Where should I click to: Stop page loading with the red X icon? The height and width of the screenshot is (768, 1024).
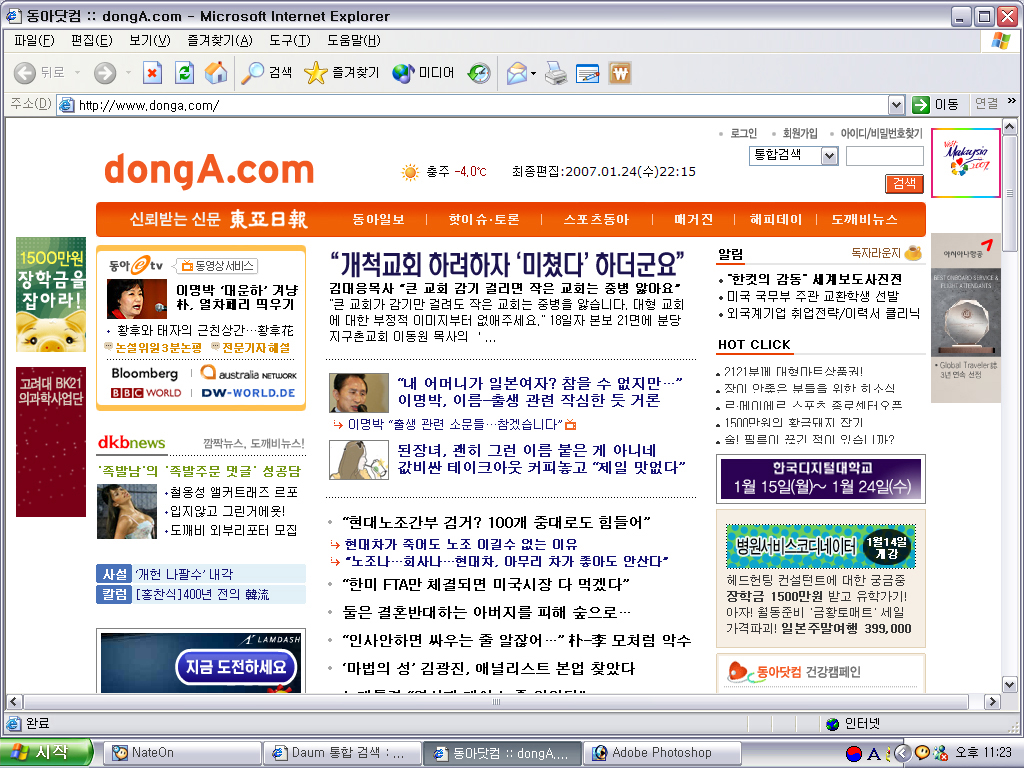(x=152, y=72)
